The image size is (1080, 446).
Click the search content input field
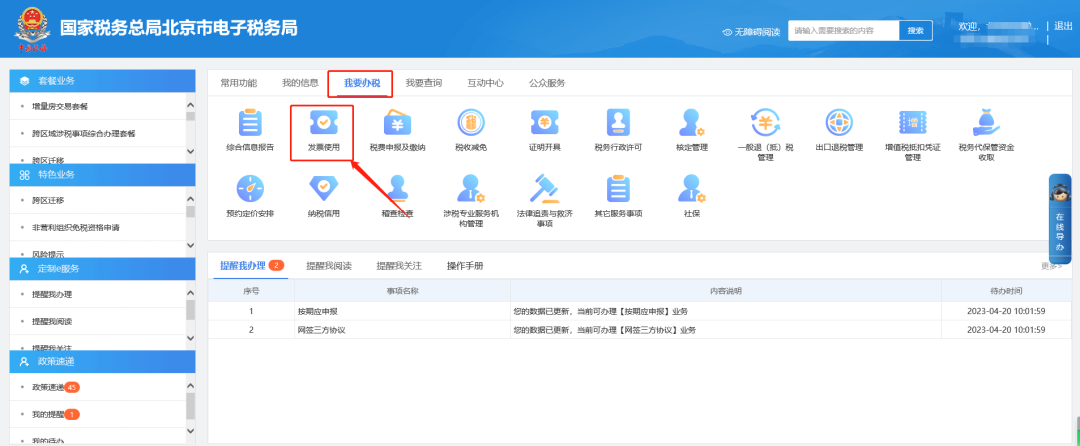click(843, 31)
